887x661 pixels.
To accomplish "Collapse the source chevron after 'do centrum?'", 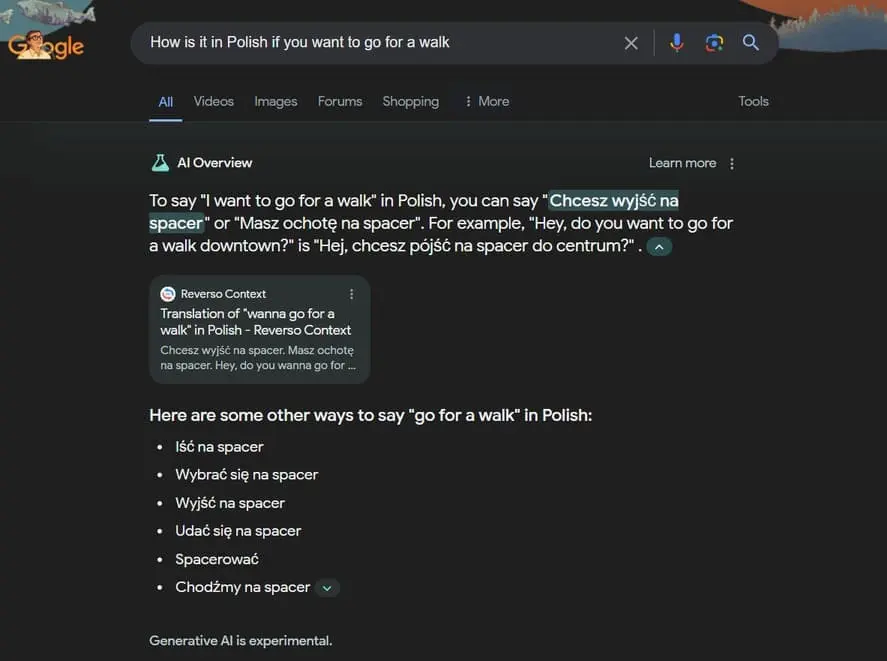I will pyautogui.click(x=659, y=247).
